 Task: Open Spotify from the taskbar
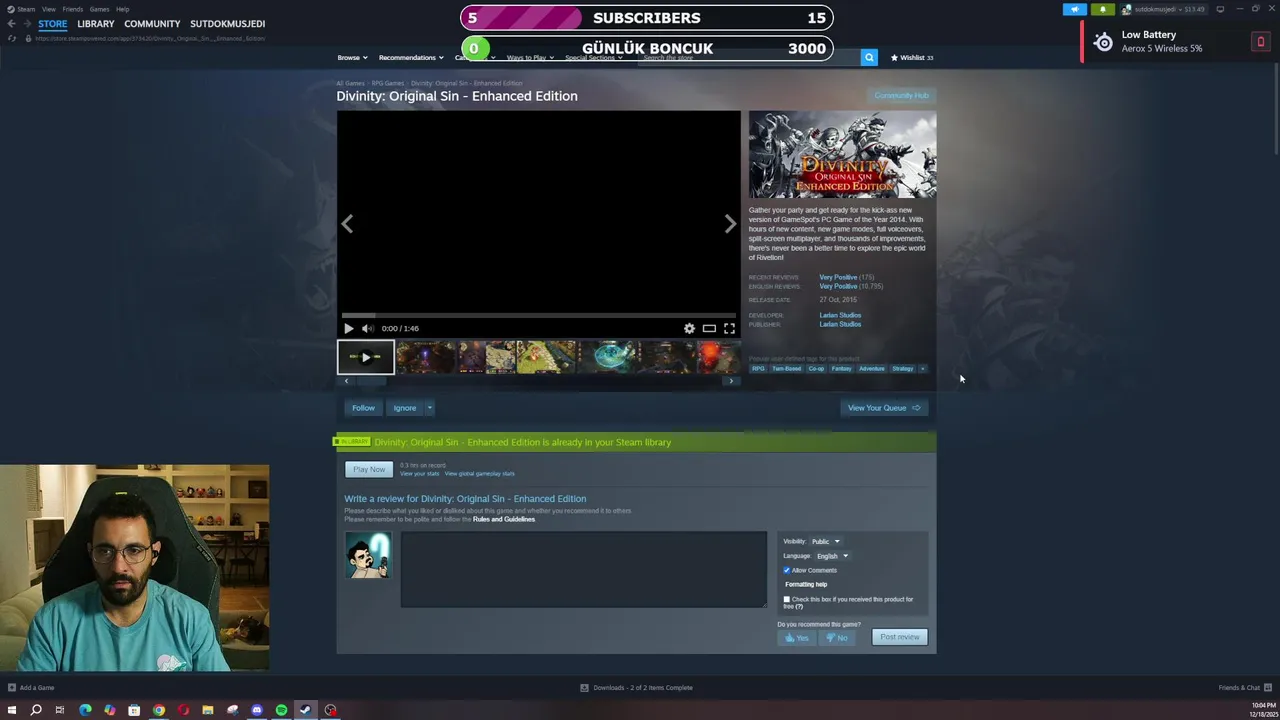point(281,710)
